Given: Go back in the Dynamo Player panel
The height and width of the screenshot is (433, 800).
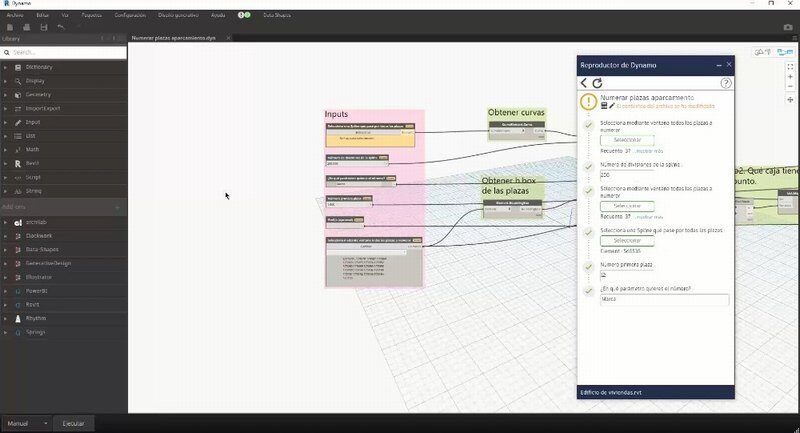Looking at the screenshot, I should (x=584, y=83).
